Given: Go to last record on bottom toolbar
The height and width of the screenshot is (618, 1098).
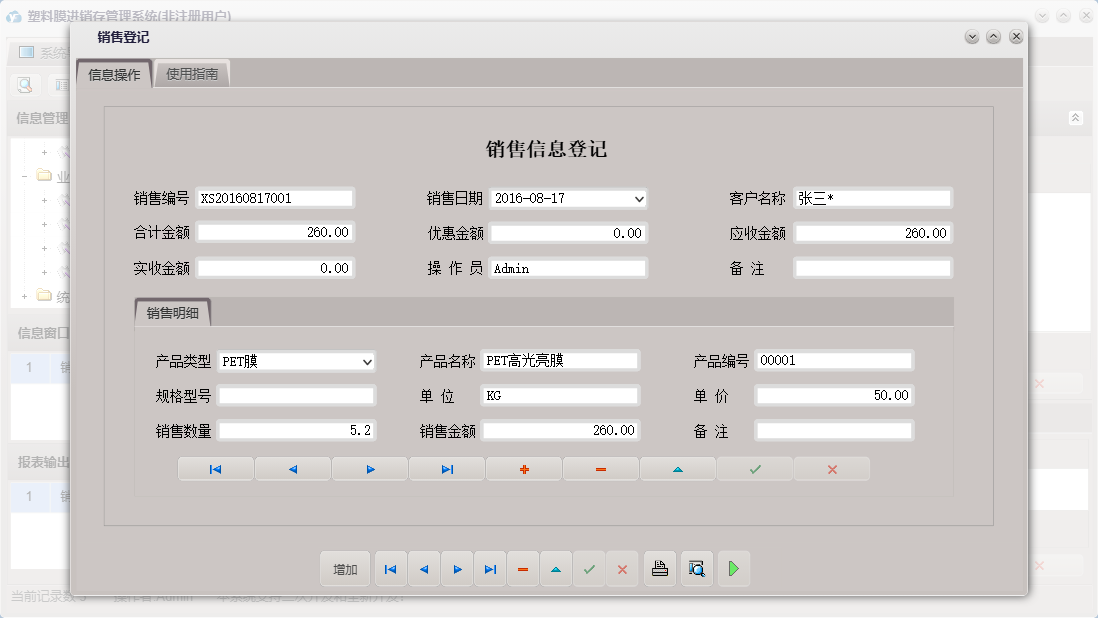Looking at the screenshot, I should (490, 568).
